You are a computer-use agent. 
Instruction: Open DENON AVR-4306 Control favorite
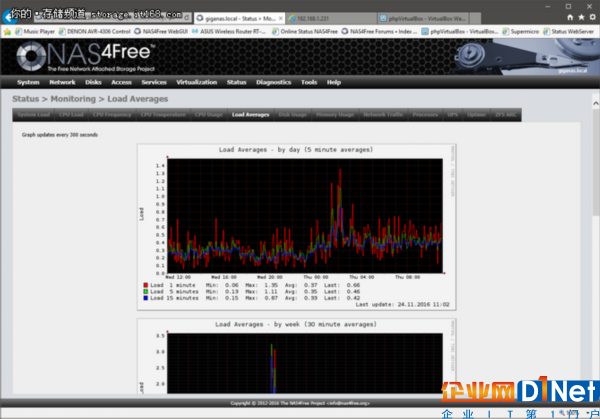pos(95,31)
